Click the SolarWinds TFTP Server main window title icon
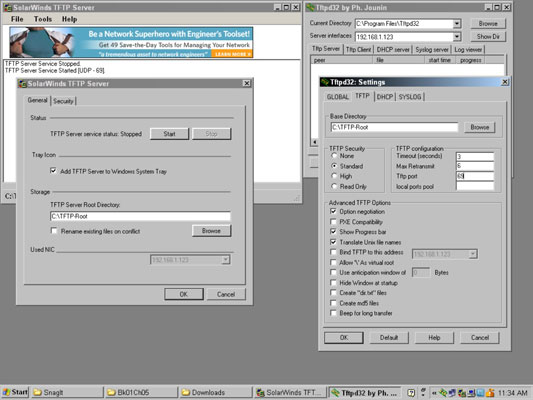 pos(7,7)
